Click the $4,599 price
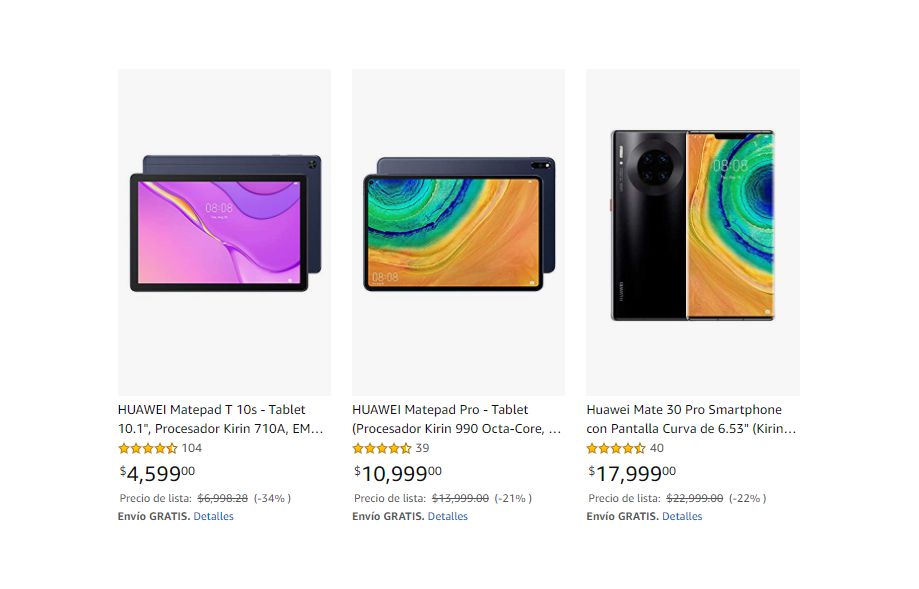The width and height of the screenshot is (919, 589). point(157,472)
